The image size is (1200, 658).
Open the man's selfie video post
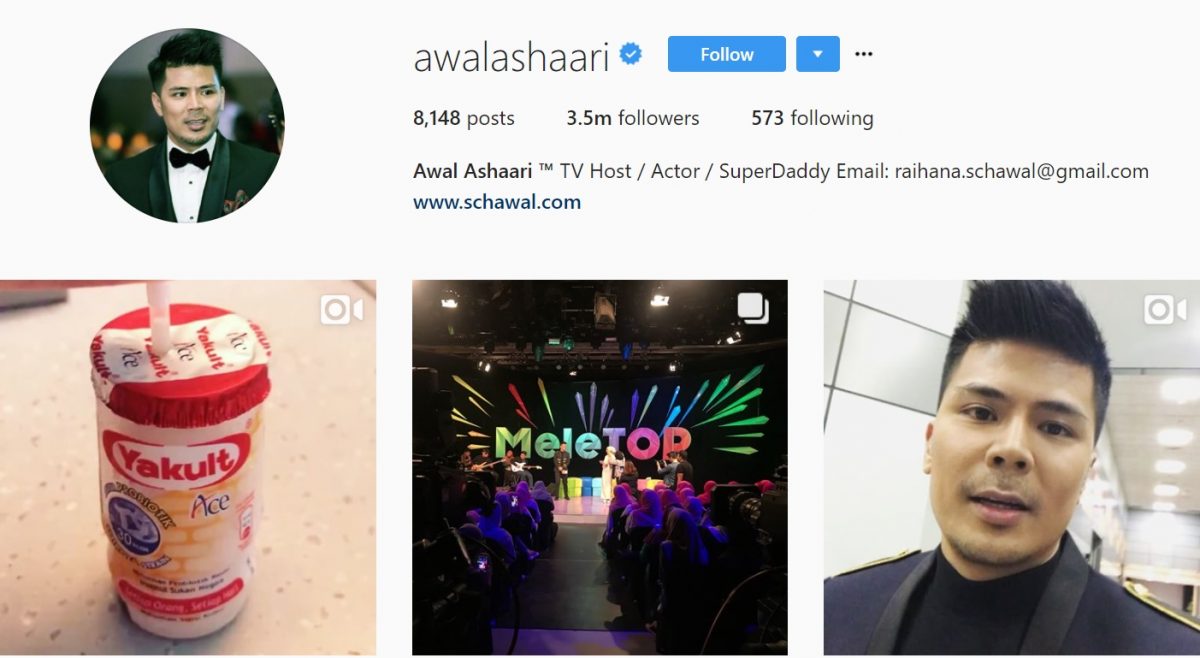[x=1012, y=467]
